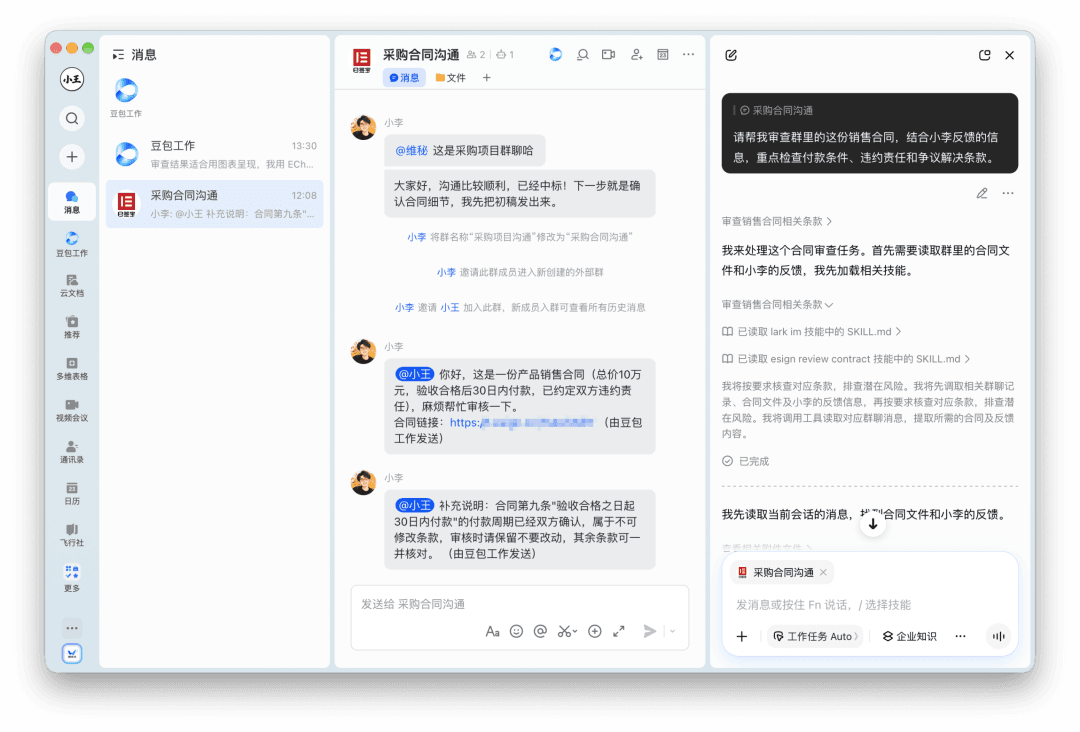The image size is (1080, 732).
Task: Click the plus attachment icon in composer
Action: pos(595,631)
